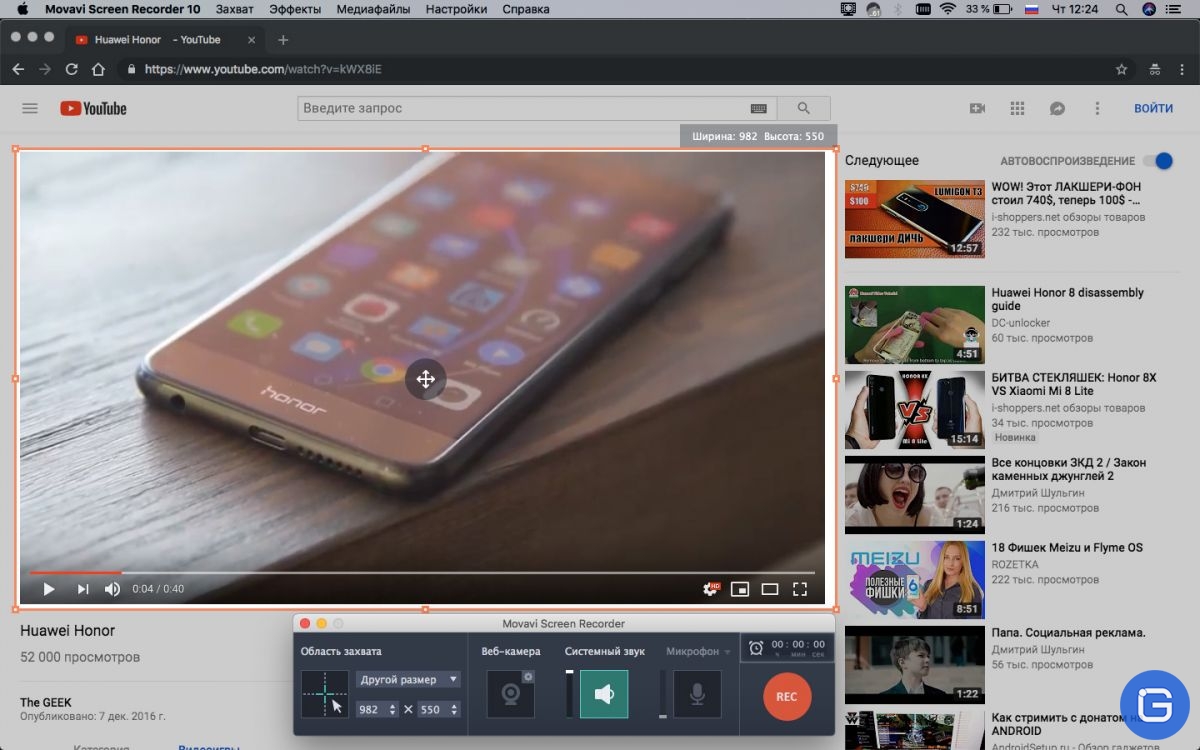
Task: Bookmark this page with the star icon
Action: 1122,70
